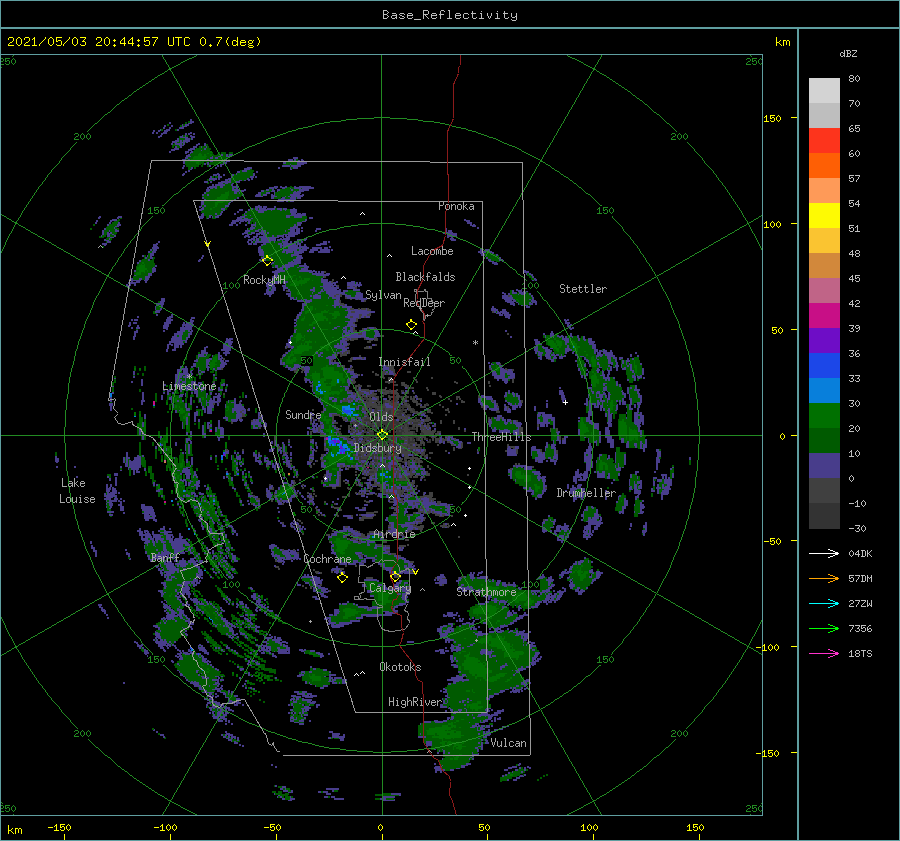Click the Olds city label
This screenshot has width=900, height=841.
pos(381,417)
